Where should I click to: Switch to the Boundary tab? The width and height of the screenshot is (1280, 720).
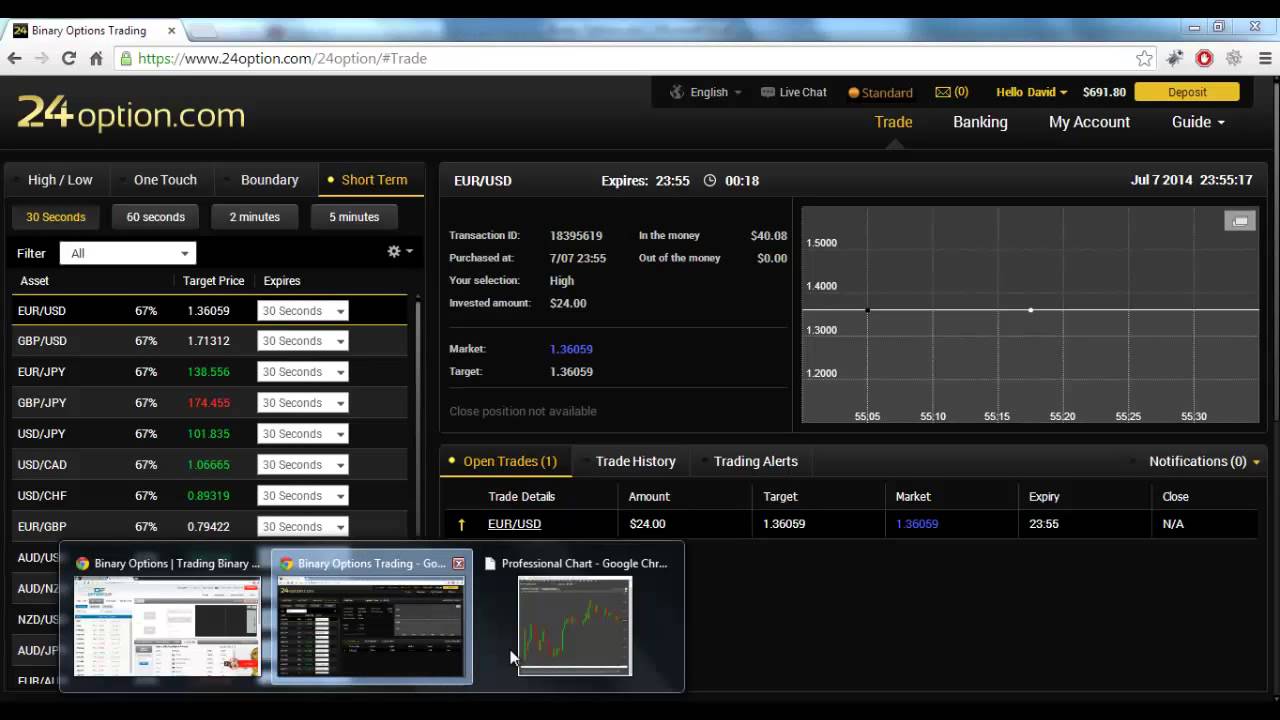point(269,180)
